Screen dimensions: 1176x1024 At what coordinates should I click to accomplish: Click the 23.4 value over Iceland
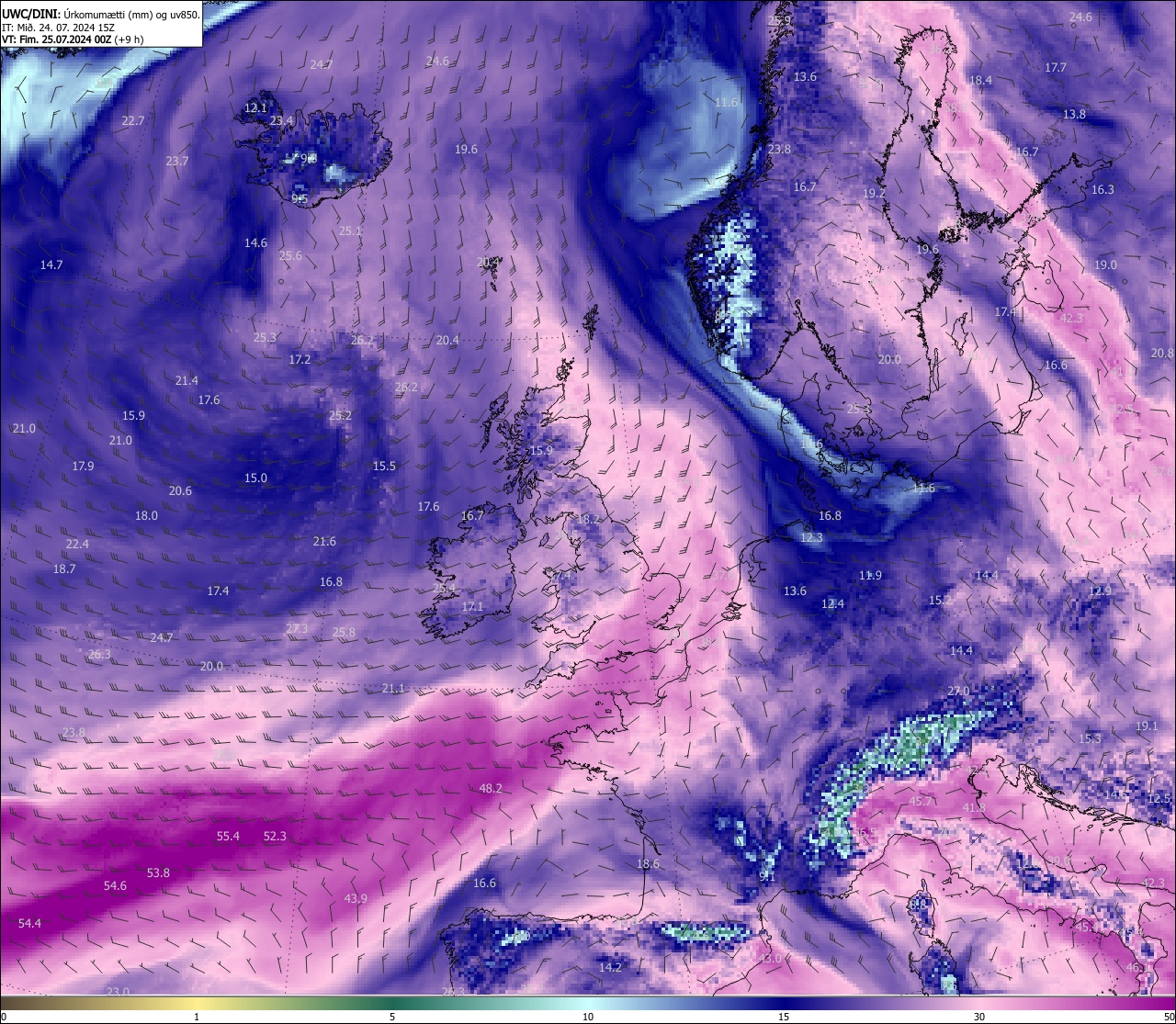coord(281,120)
